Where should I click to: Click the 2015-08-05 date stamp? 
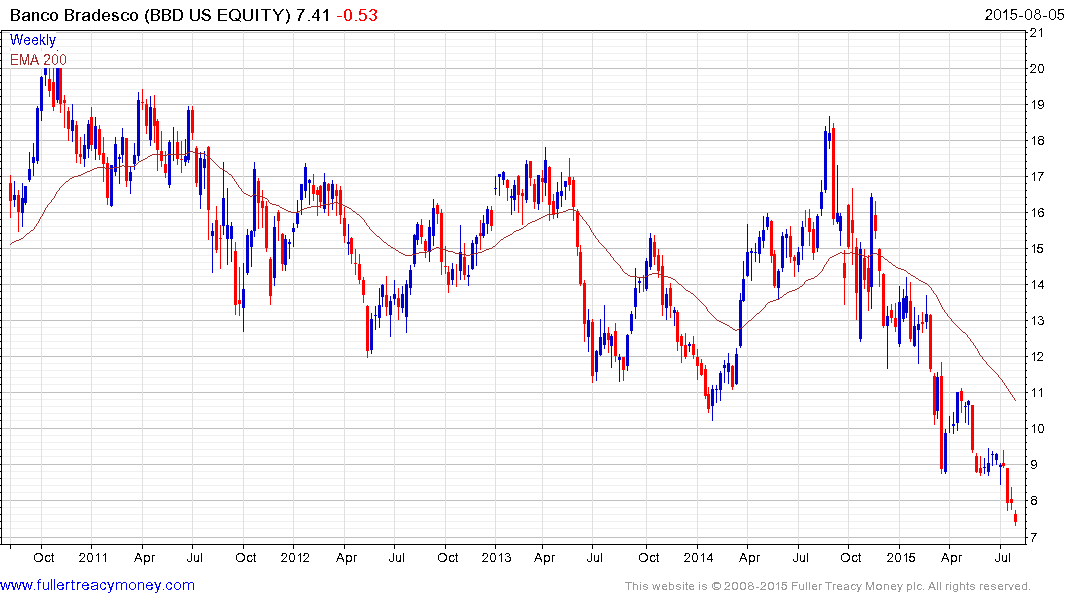pos(1024,15)
